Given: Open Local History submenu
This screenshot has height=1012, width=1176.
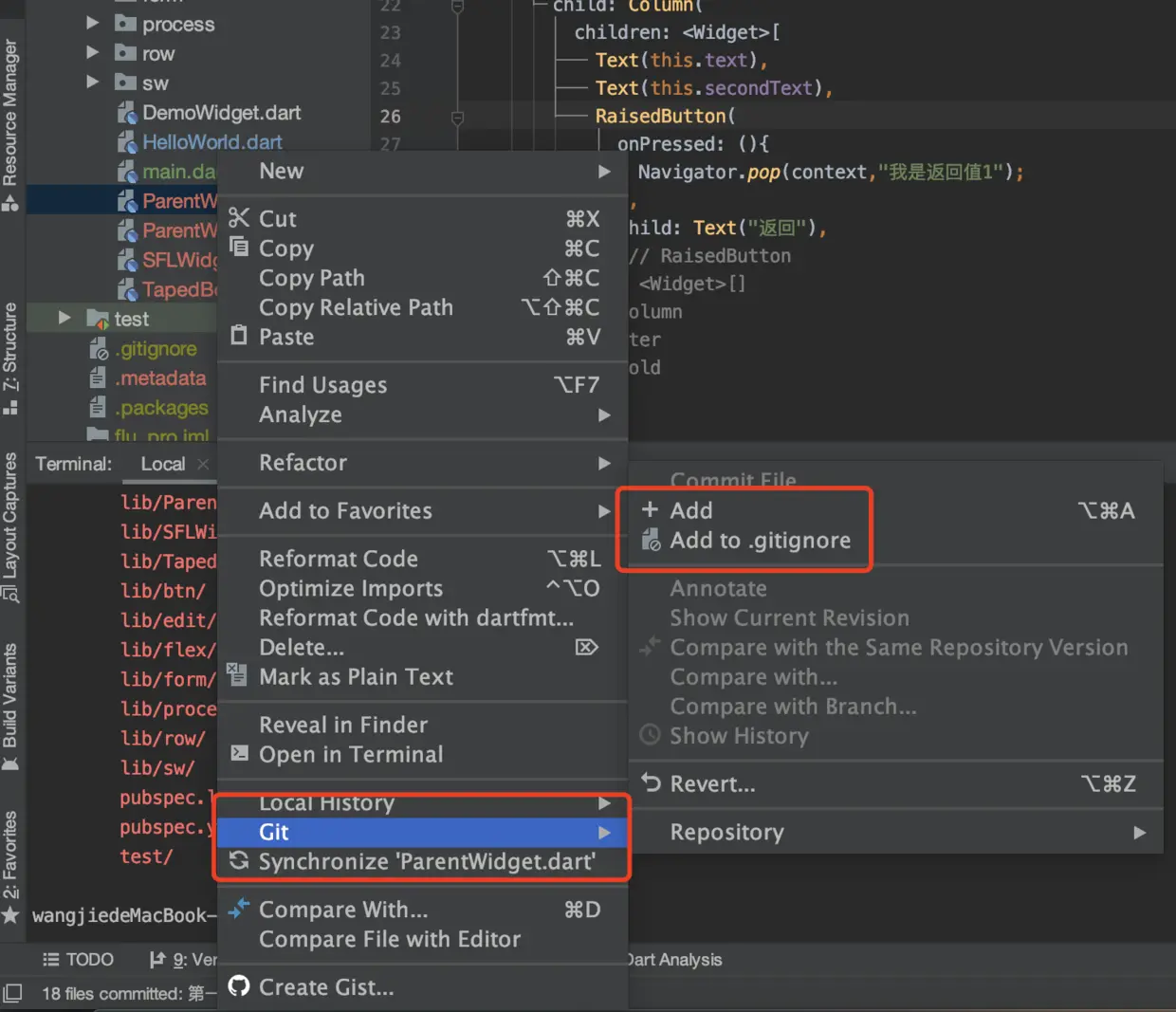Looking at the screenshot, I should point(422,803).
